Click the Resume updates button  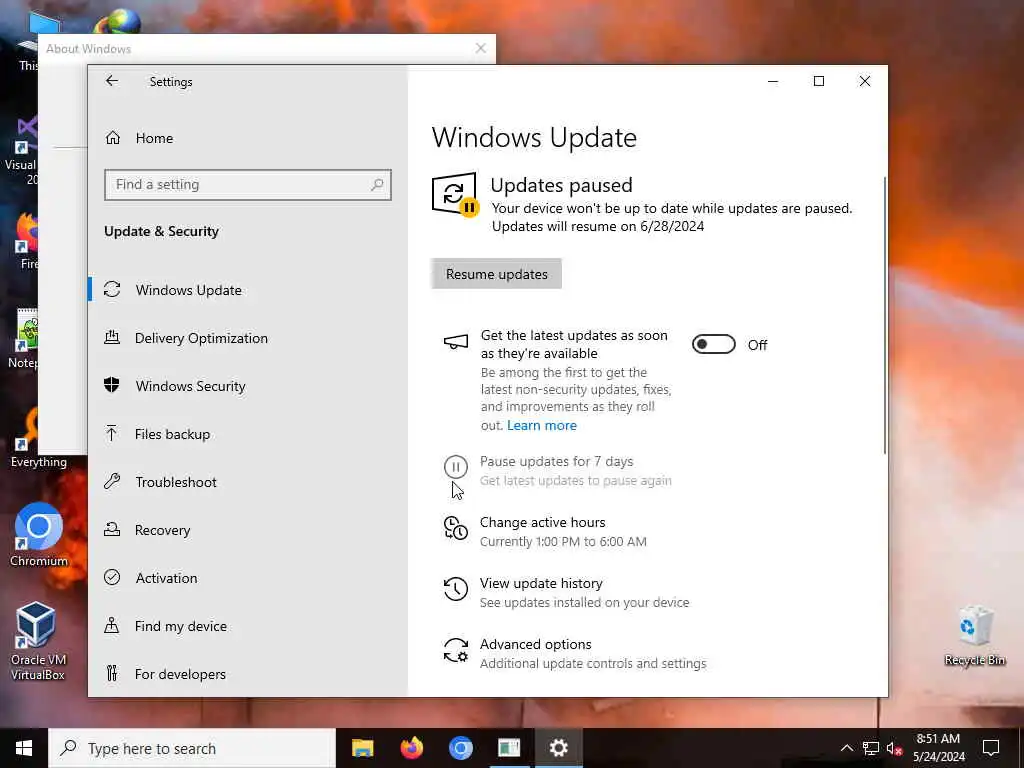496,274
